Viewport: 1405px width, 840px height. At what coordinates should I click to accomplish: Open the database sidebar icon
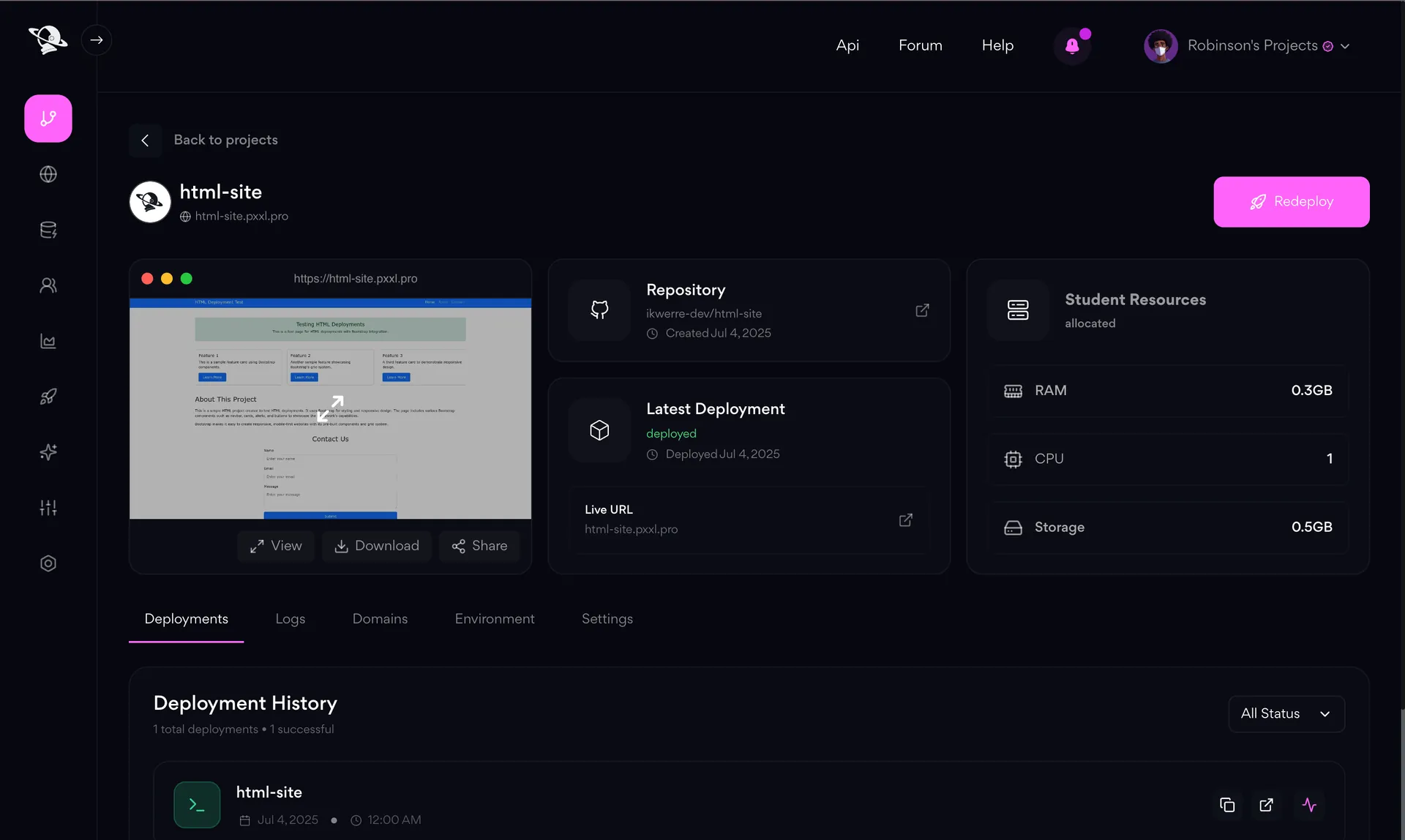coord(48,230)
